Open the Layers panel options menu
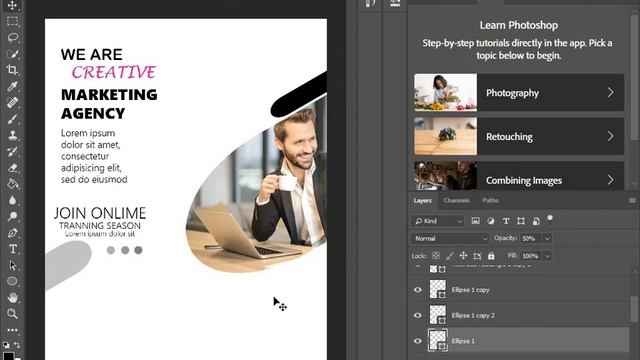Screen dimensions: 640x360 coord(632,200)
